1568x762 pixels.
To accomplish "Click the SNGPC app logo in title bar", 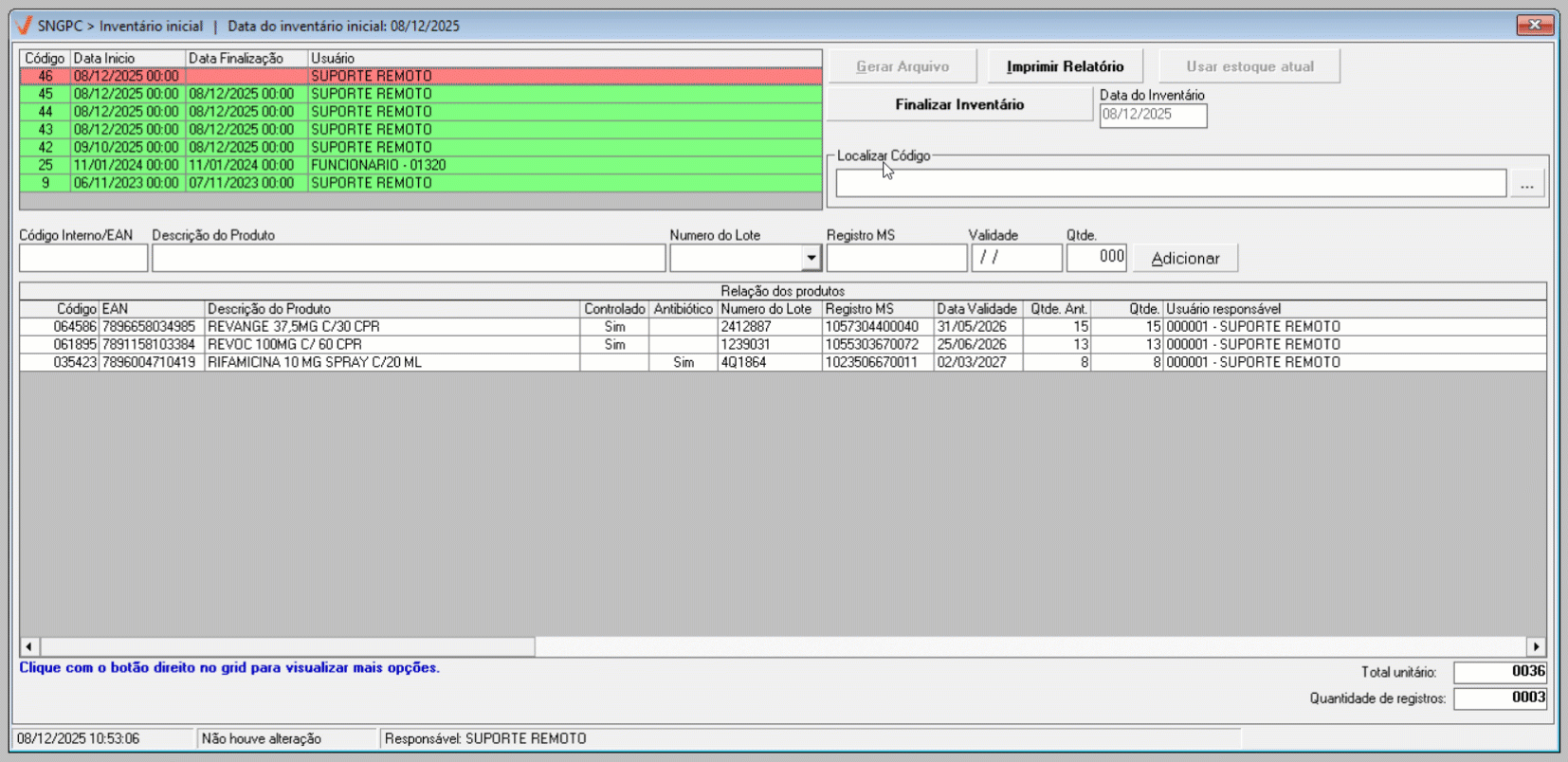I will [25, 26].
